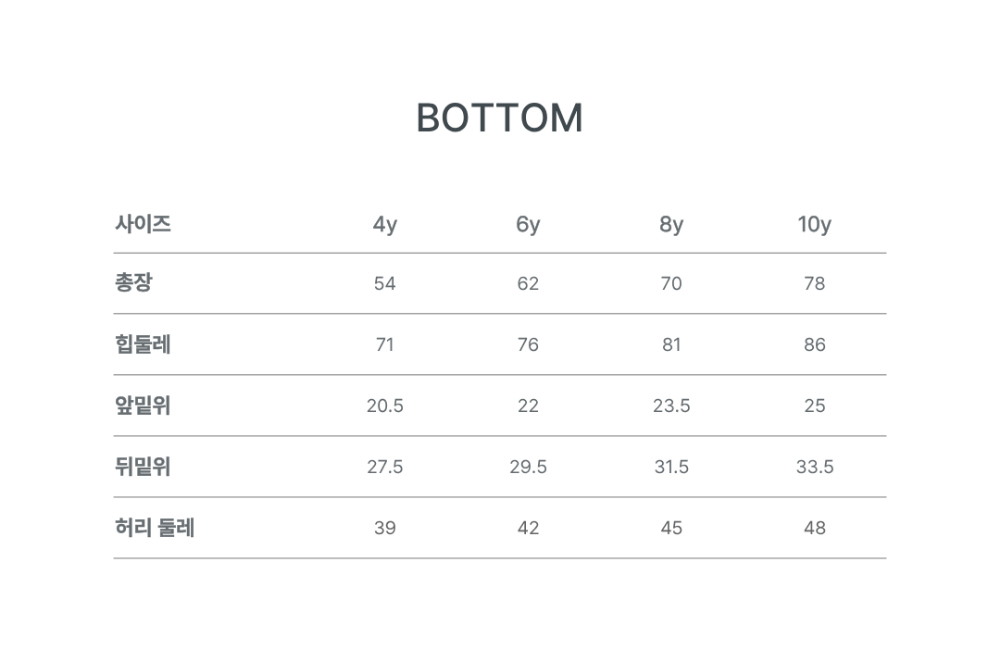Viewport: 1000px width, 648px height.
Task: Click the 뒤밑위 value 29.5
Action: [527, 467]
